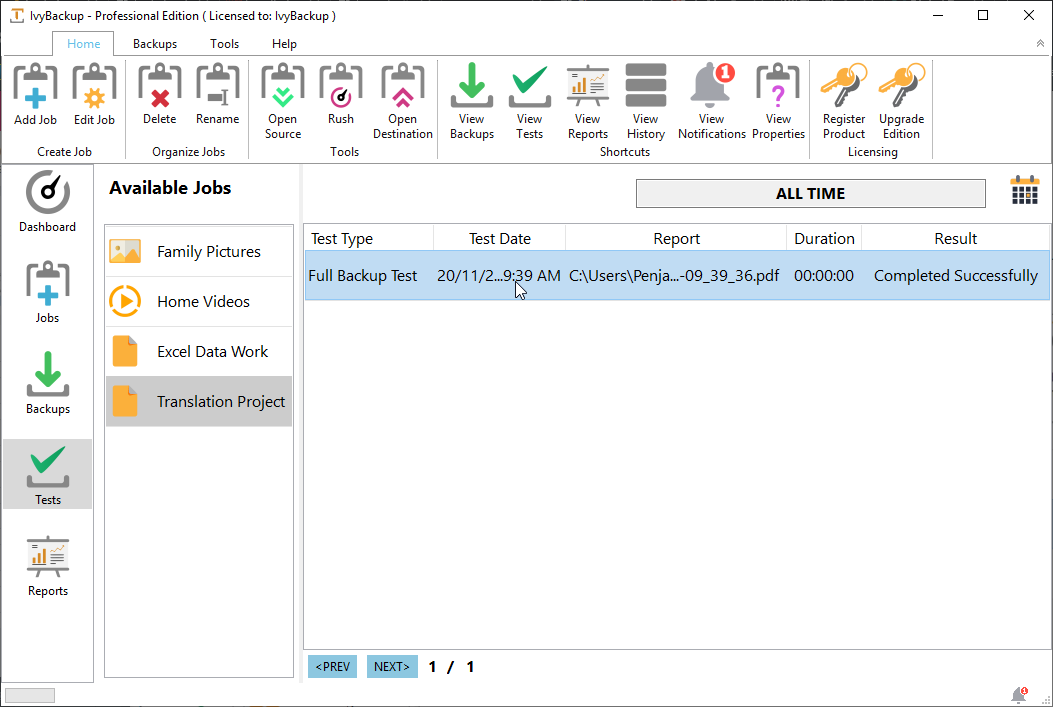Screen dimensions: 1053x707
Task: Select the Translation Project job
Action: click(199, 402)
